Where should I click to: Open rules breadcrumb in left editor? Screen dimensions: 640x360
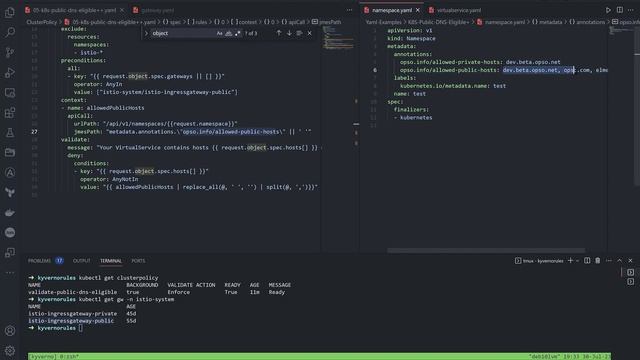[197, 22]
